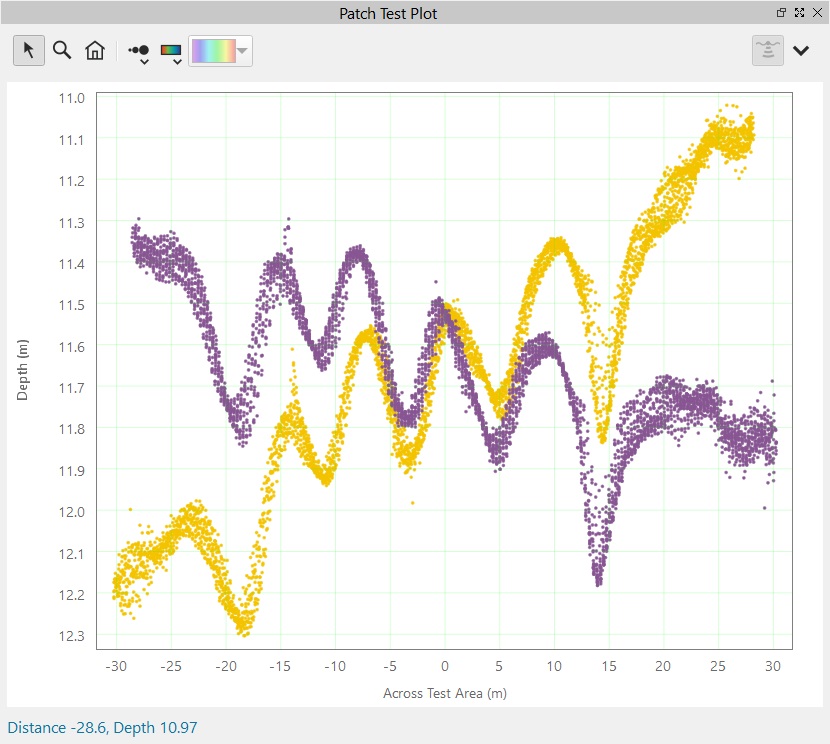Open the color mode dropdown

172,52
